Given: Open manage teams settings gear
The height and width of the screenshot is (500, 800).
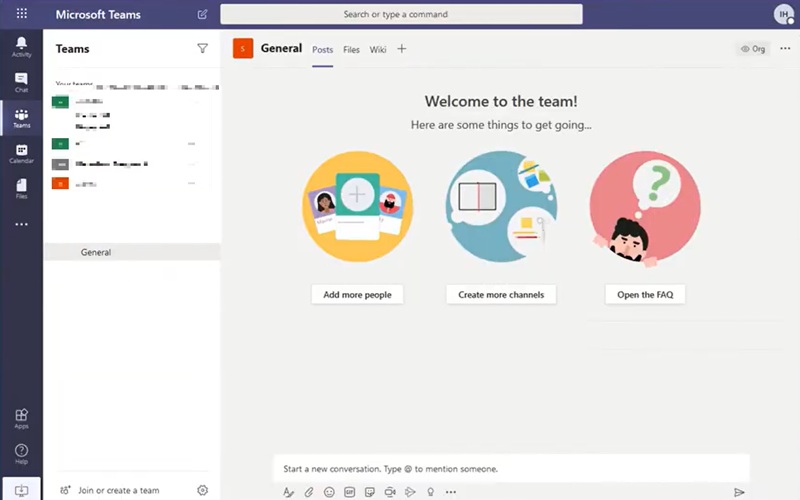Looking at the screenshot, I should tap(203, 490).
